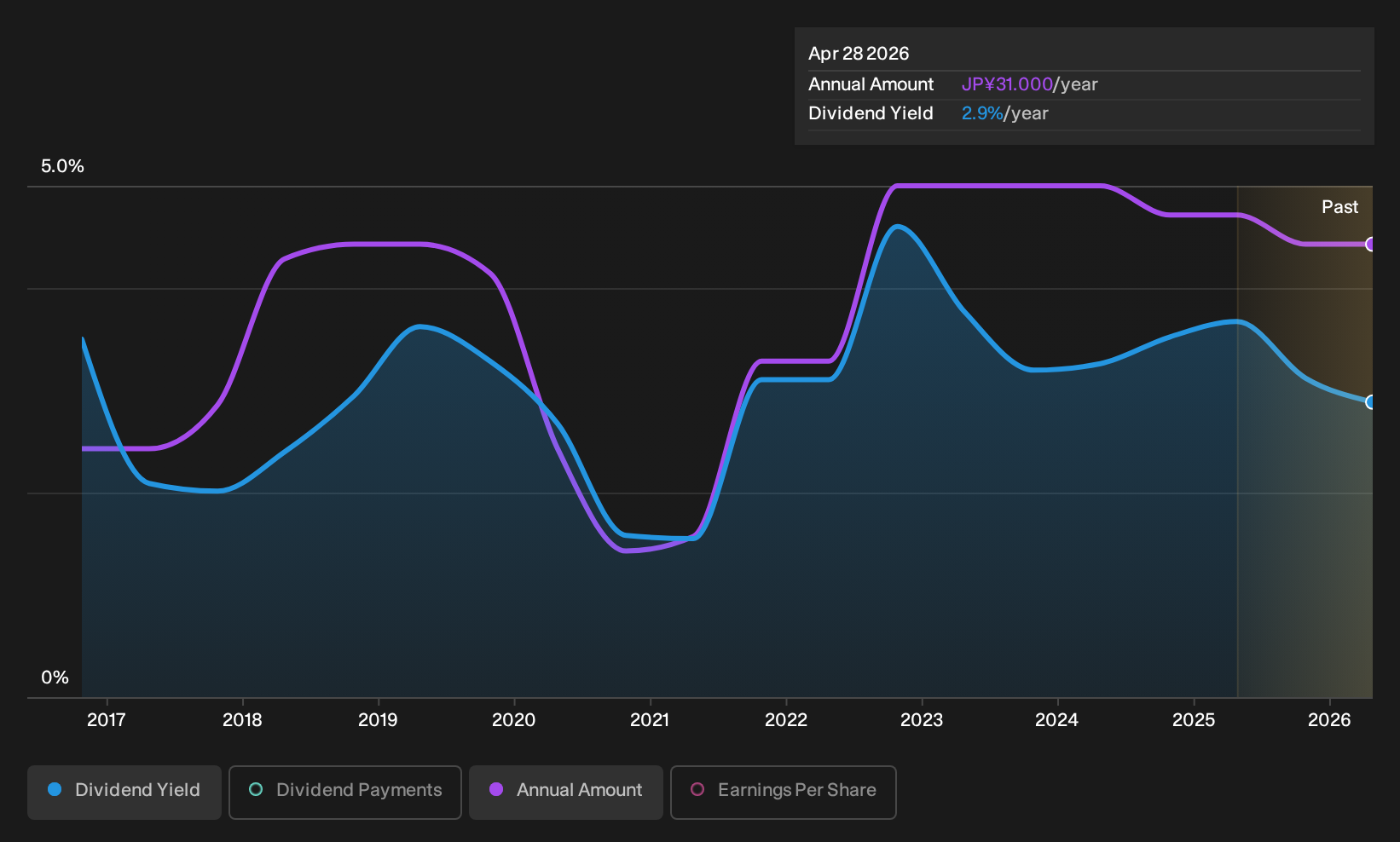Click the tooltip Annual Amount label
The image size is (1400, 842).
pyautogui.click(x=871, y=84)
